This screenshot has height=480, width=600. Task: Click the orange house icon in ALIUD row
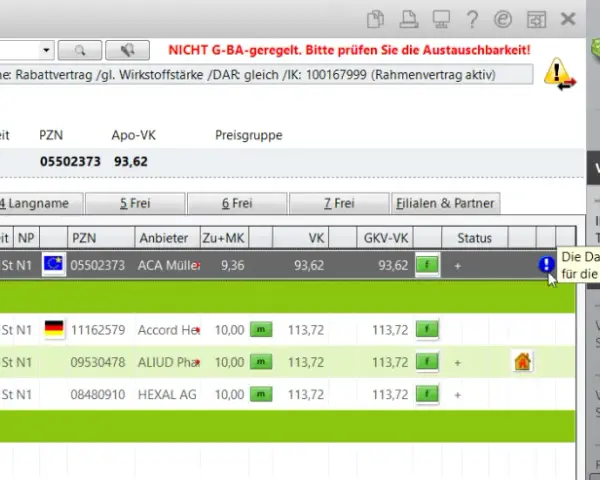click(523, 362)
